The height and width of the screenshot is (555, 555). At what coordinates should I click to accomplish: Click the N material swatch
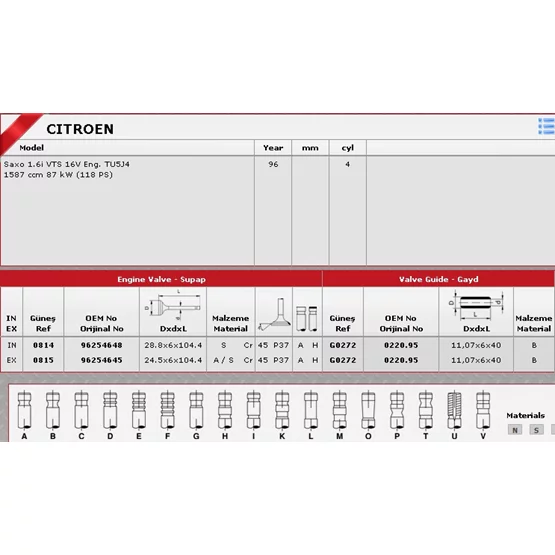point(515,430)
